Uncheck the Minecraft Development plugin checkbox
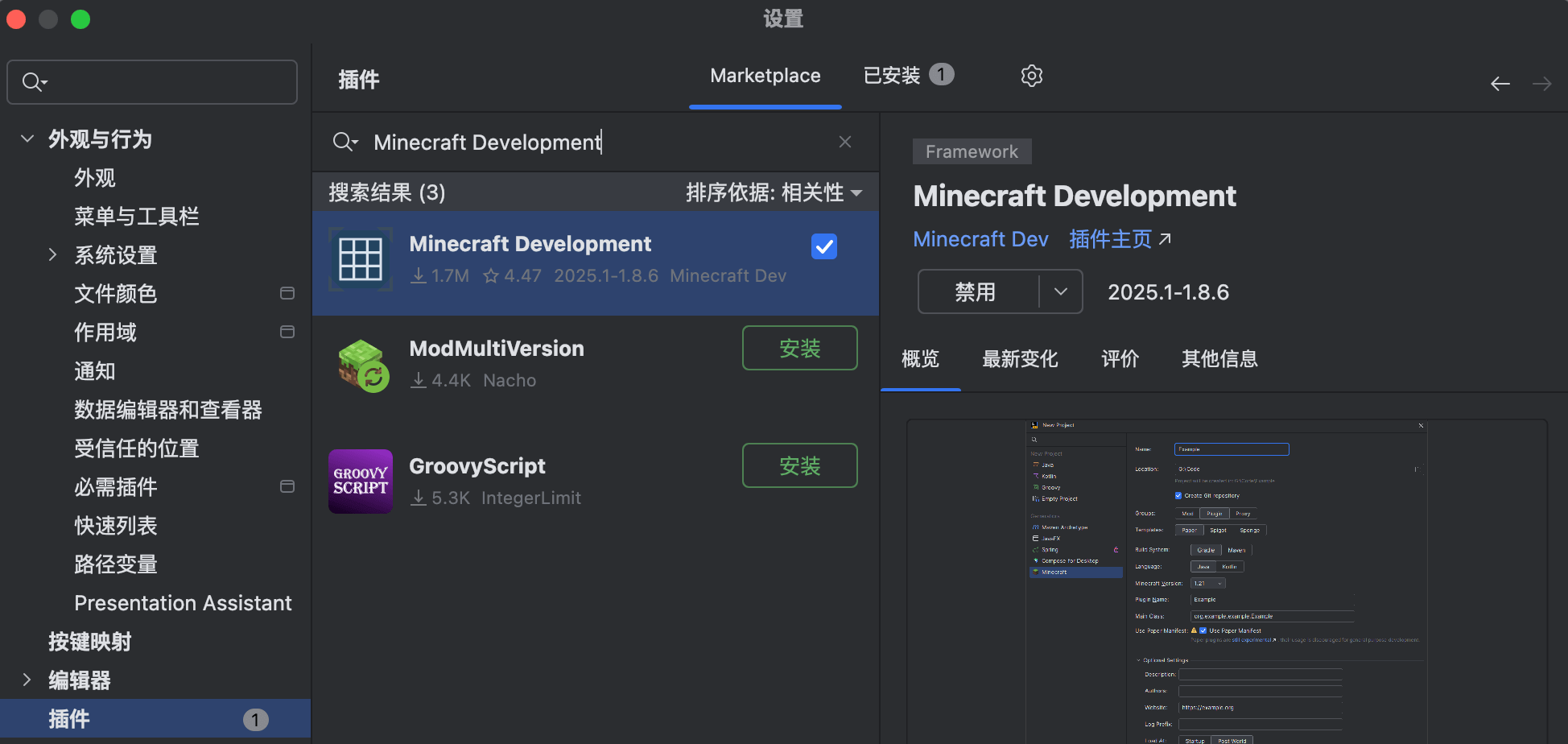Screen dimensions: 1568x744 tap(823, 246)
